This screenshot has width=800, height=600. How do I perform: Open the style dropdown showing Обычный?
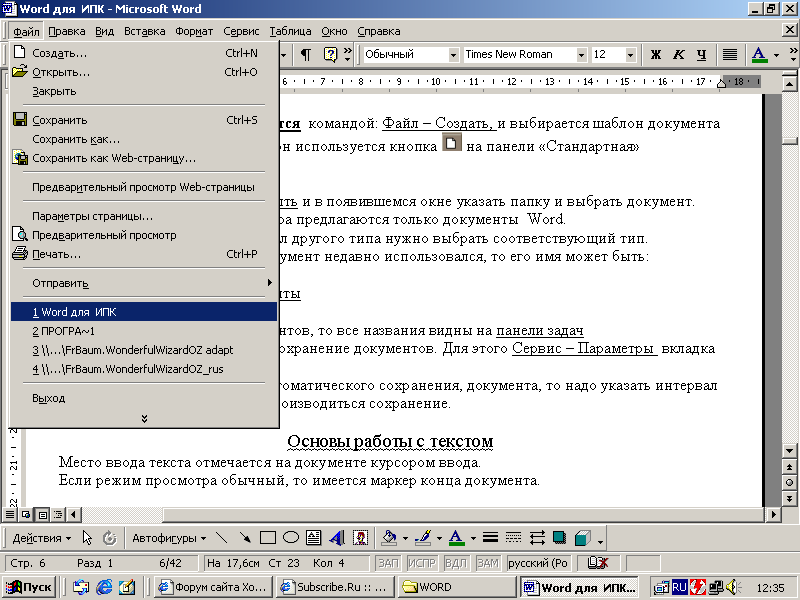[x=453, y=55]
